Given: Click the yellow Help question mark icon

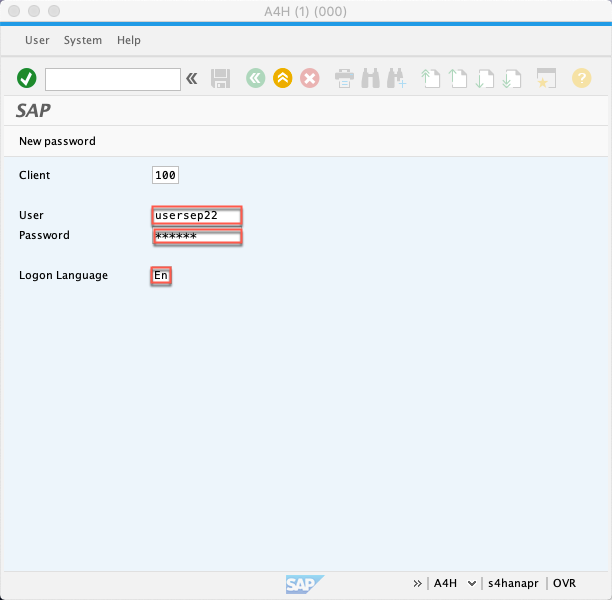Looking at the screenshot, I should click(581, 78).
